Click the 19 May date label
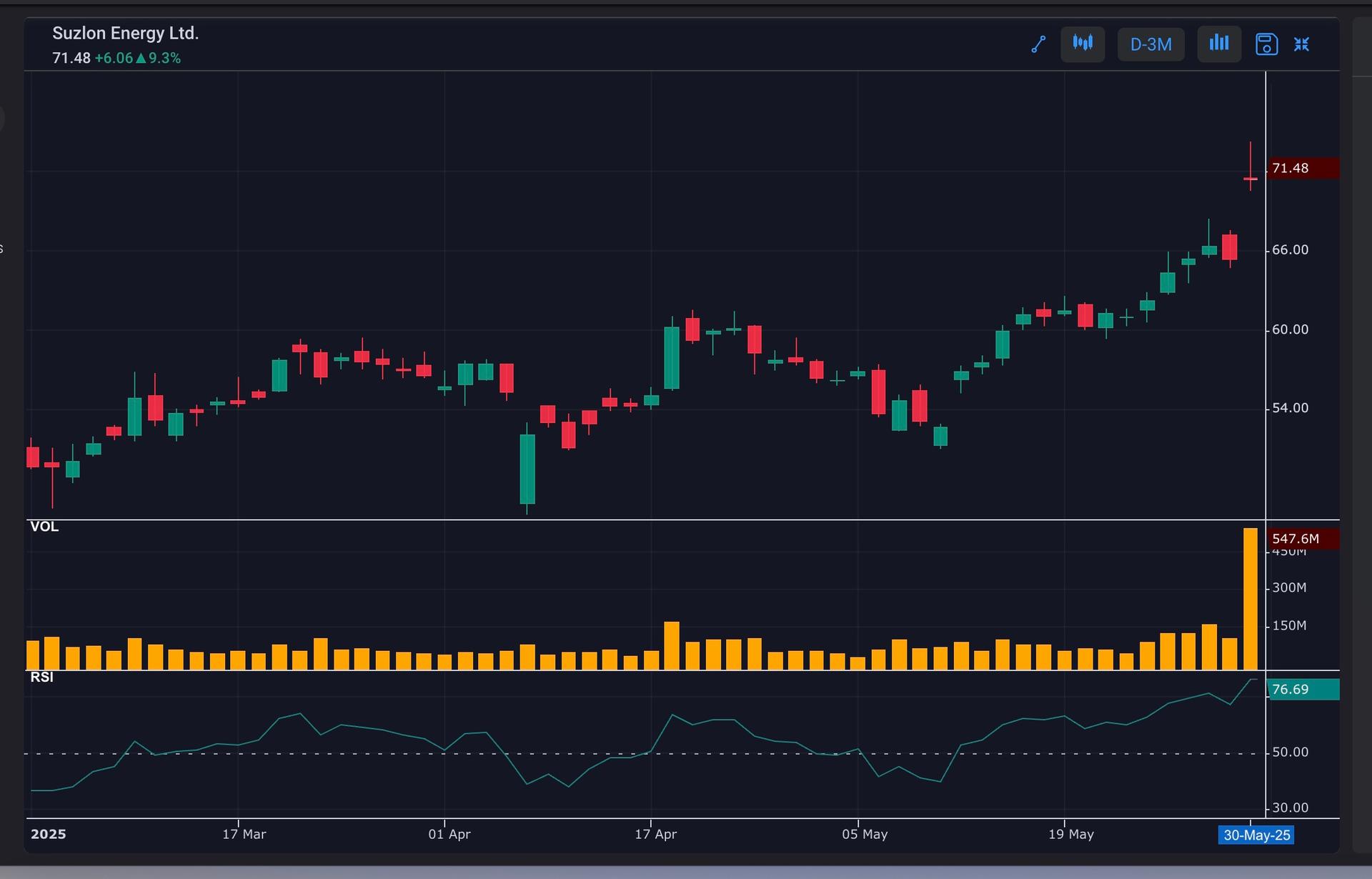Screen dimensions: 1372x879 [1071, 834]
